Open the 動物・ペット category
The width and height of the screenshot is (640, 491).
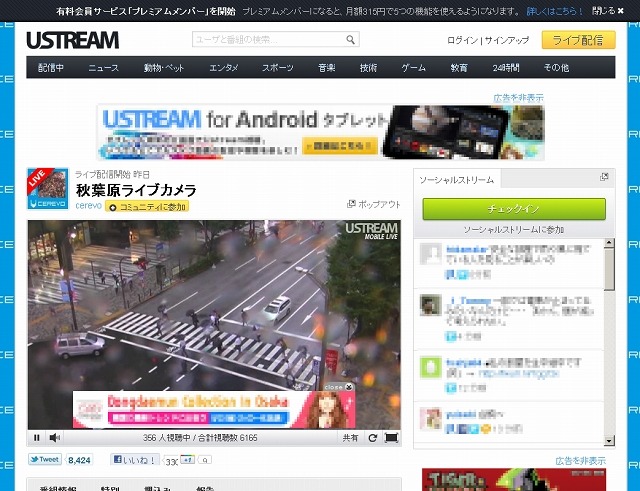click(164, 68)
